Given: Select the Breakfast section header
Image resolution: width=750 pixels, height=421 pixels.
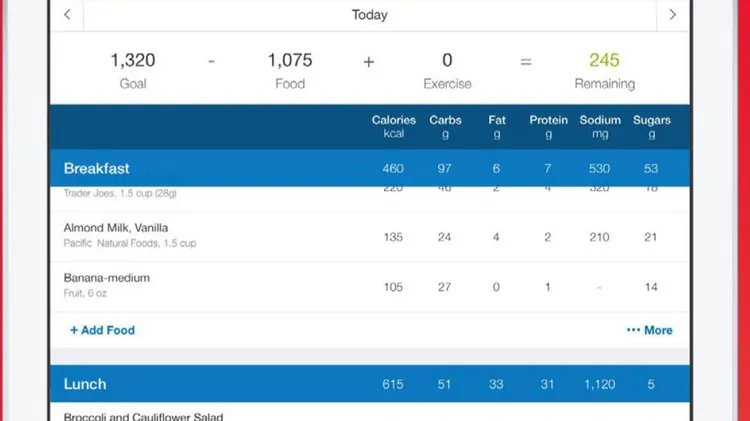Looking at the screenshot, I should (370, 168).
